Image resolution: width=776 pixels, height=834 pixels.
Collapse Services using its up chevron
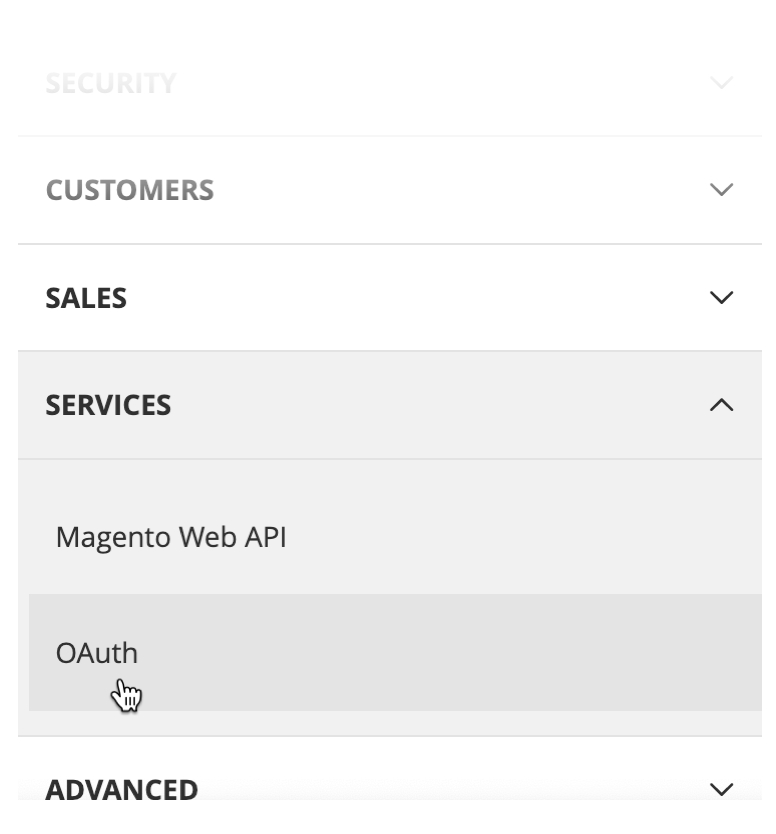click(x=721, y=405)
